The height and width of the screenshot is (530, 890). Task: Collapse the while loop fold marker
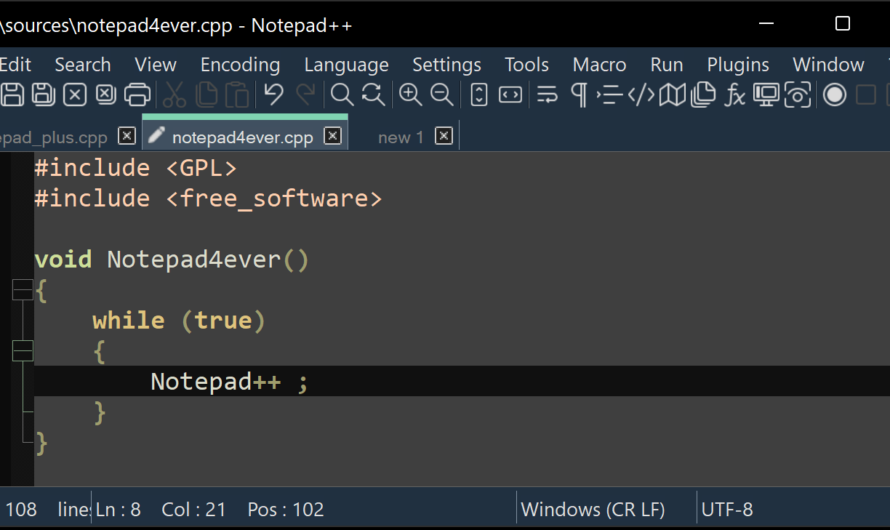point(22,351)
